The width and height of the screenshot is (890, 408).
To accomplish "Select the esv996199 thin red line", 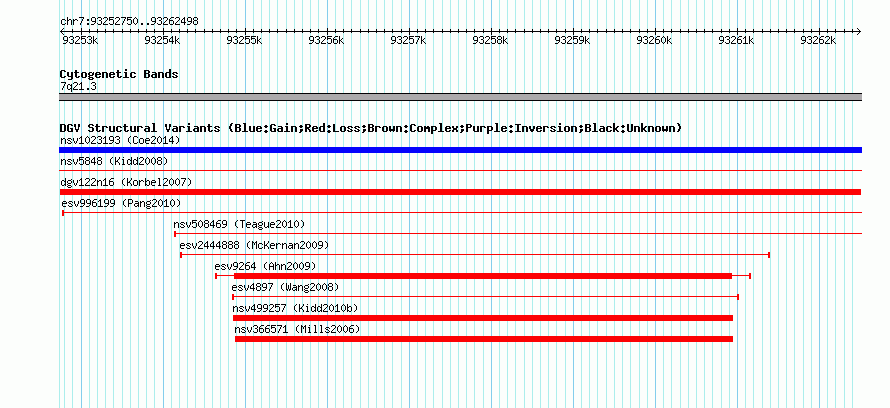I will point(462,213).
